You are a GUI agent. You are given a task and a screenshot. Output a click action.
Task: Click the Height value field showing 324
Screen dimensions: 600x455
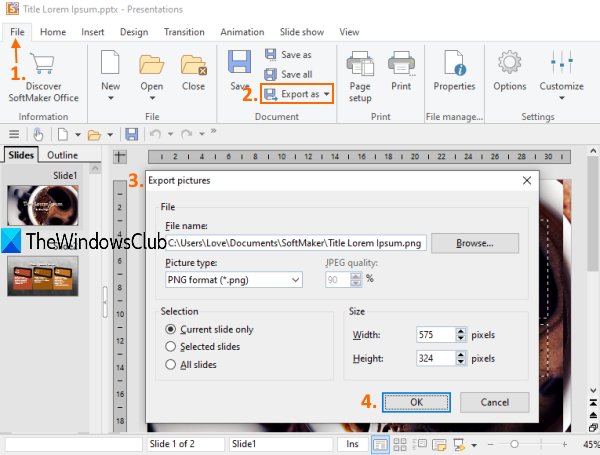[x=436, y=359]
